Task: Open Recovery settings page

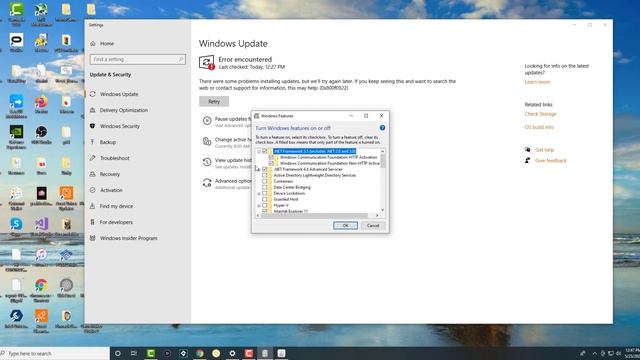Action: (110, 174)
